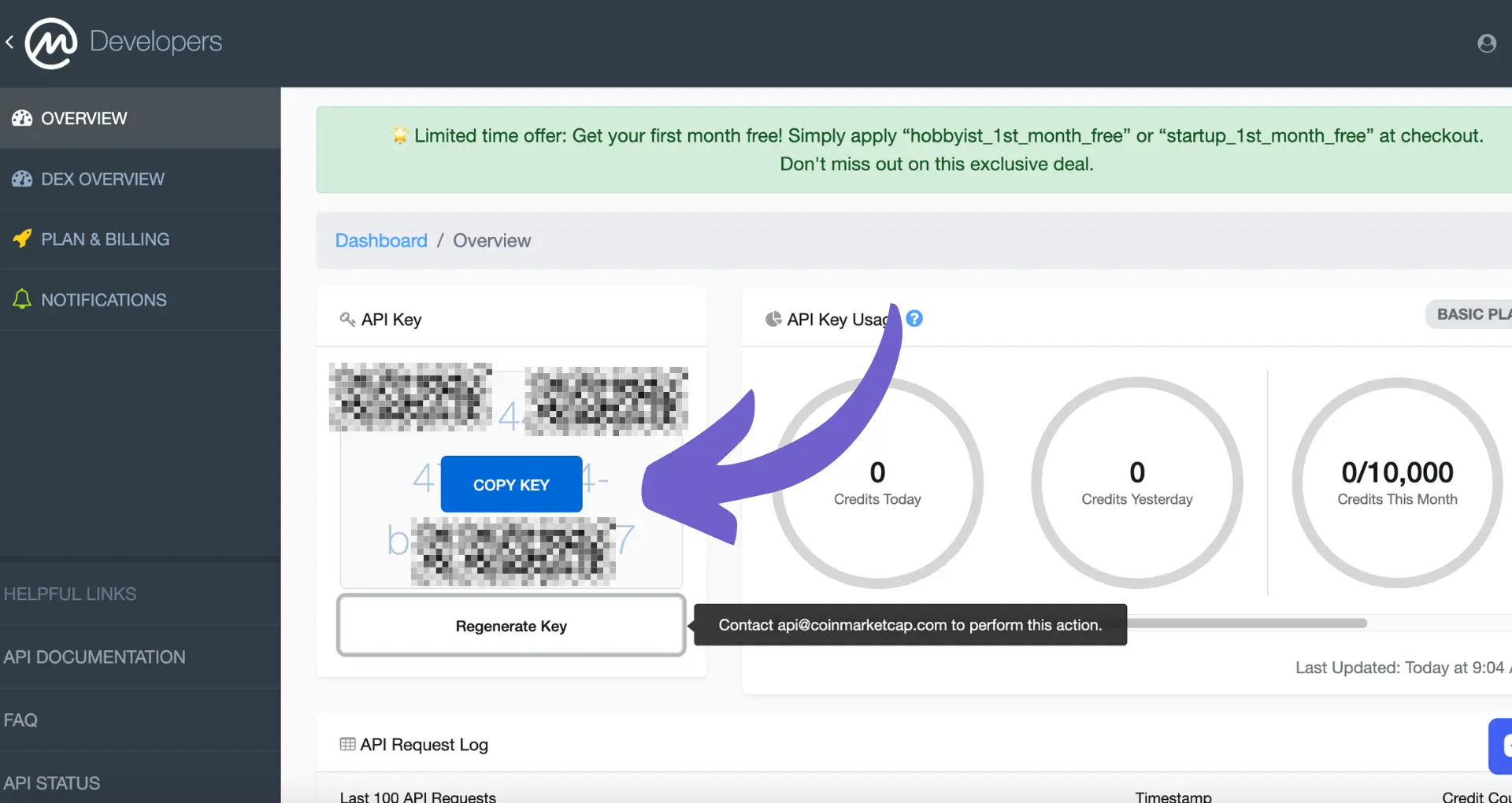Click the Regenerate Key button
Screen dimensions: 1512x803
point(511,626)
